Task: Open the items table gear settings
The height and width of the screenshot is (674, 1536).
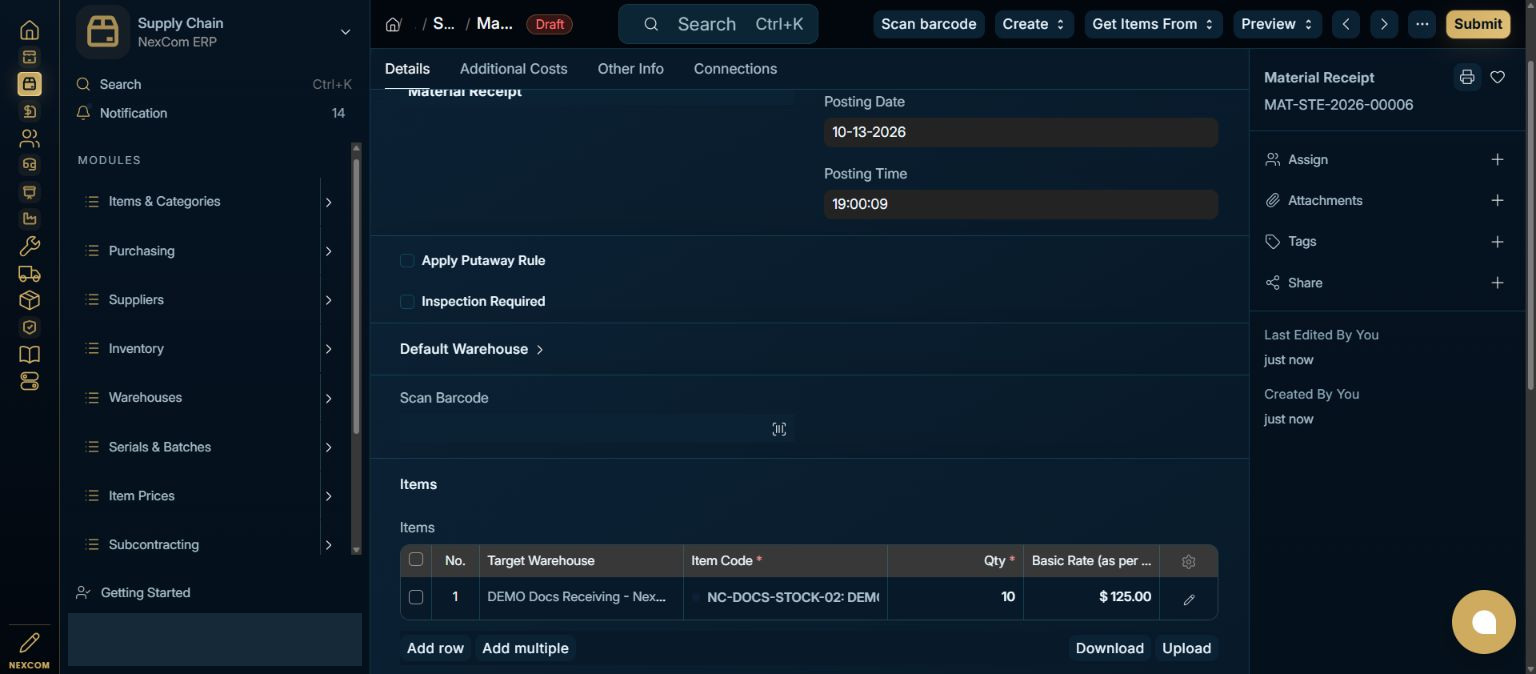Action: tap(1188, 562)
